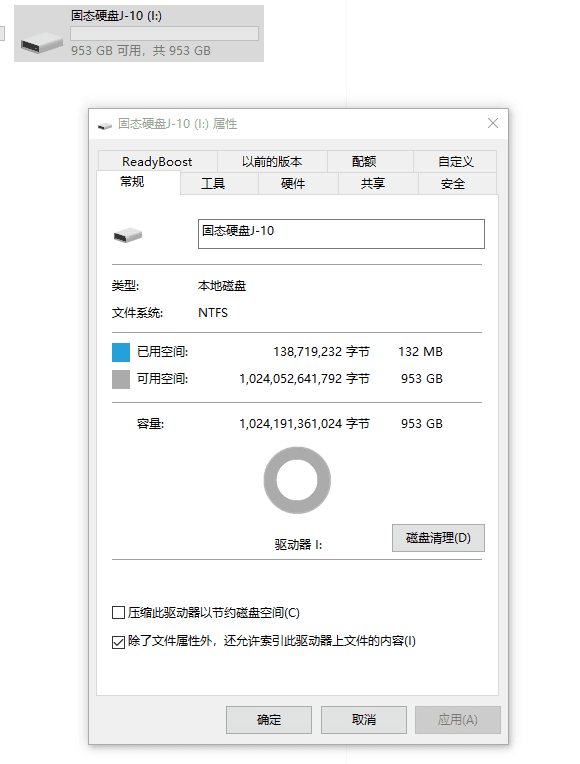Click the 文件系统: label
This screenshot has width=580, height=764.
coord(137,313)
